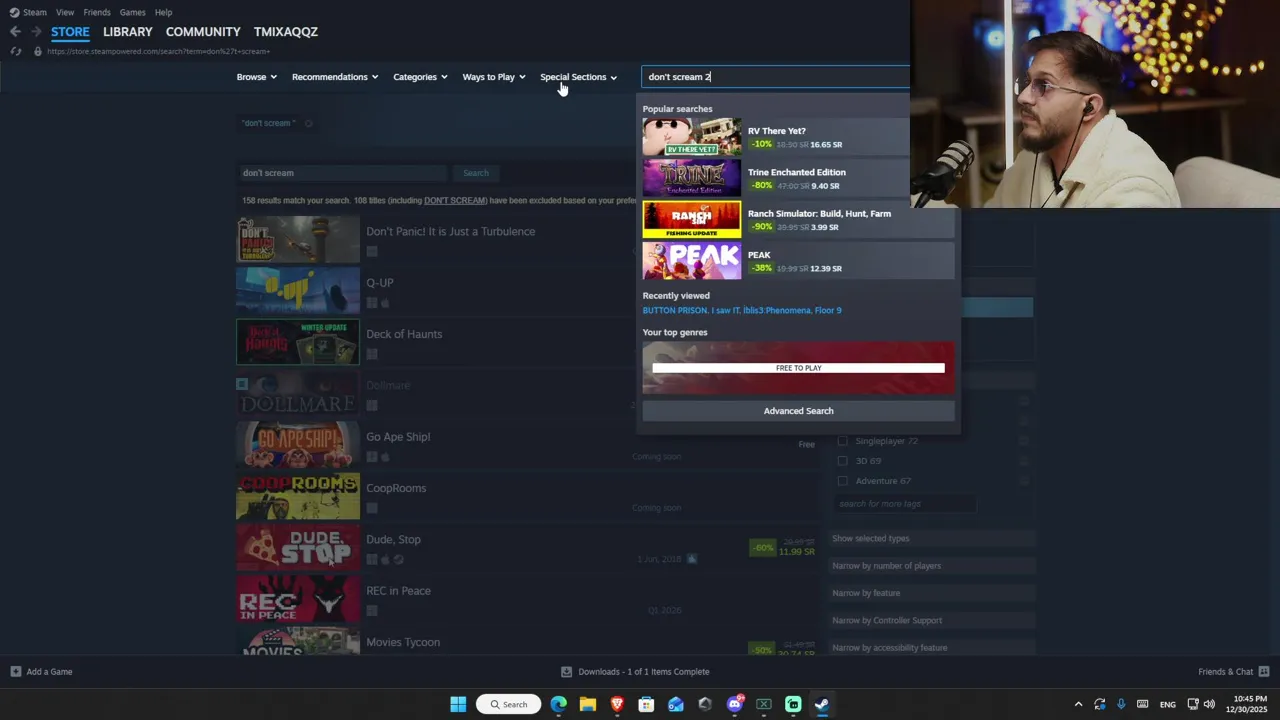Screen dimensions: 1280x720
Task: Tick the Singleplayer tag checkbox
Action: click(x=842, y=441)
